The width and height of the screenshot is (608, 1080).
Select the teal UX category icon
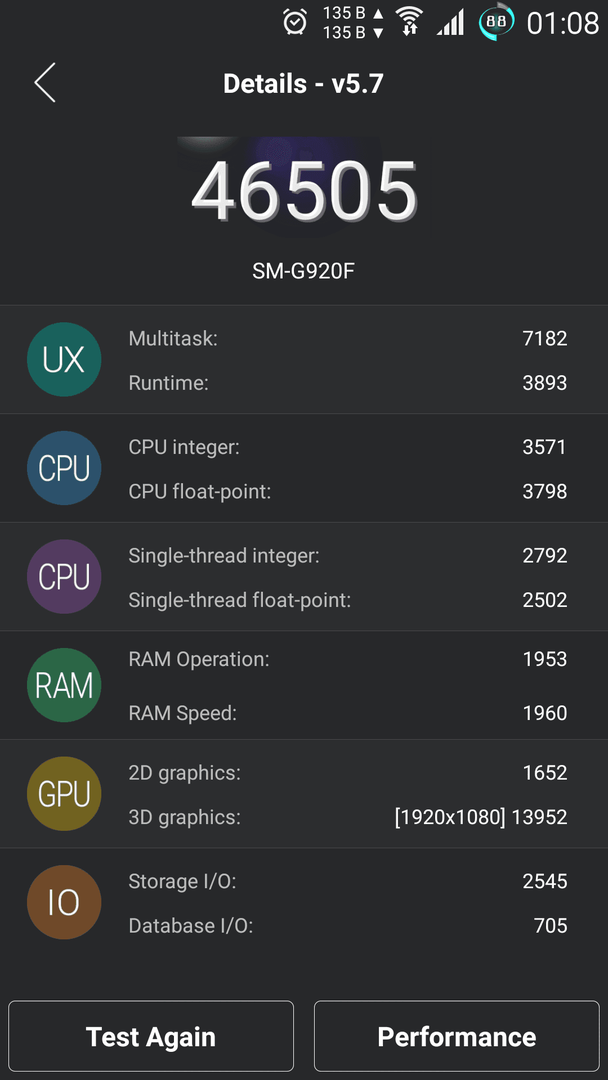pyautogui.click(x=64, y=360)
